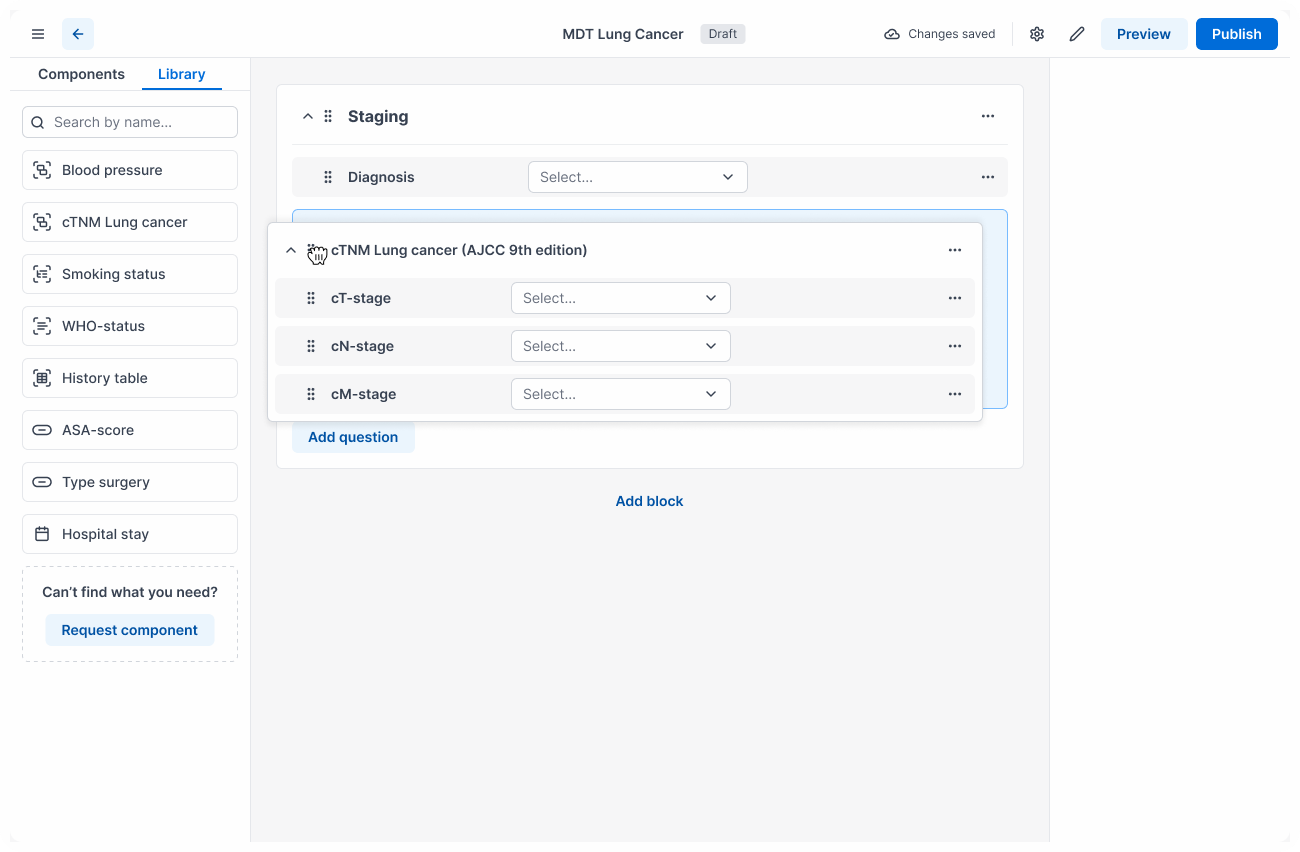This screenshot has width=1300, height=852.
Task: Open the hamburger menu icon
Action: (38, 34)
